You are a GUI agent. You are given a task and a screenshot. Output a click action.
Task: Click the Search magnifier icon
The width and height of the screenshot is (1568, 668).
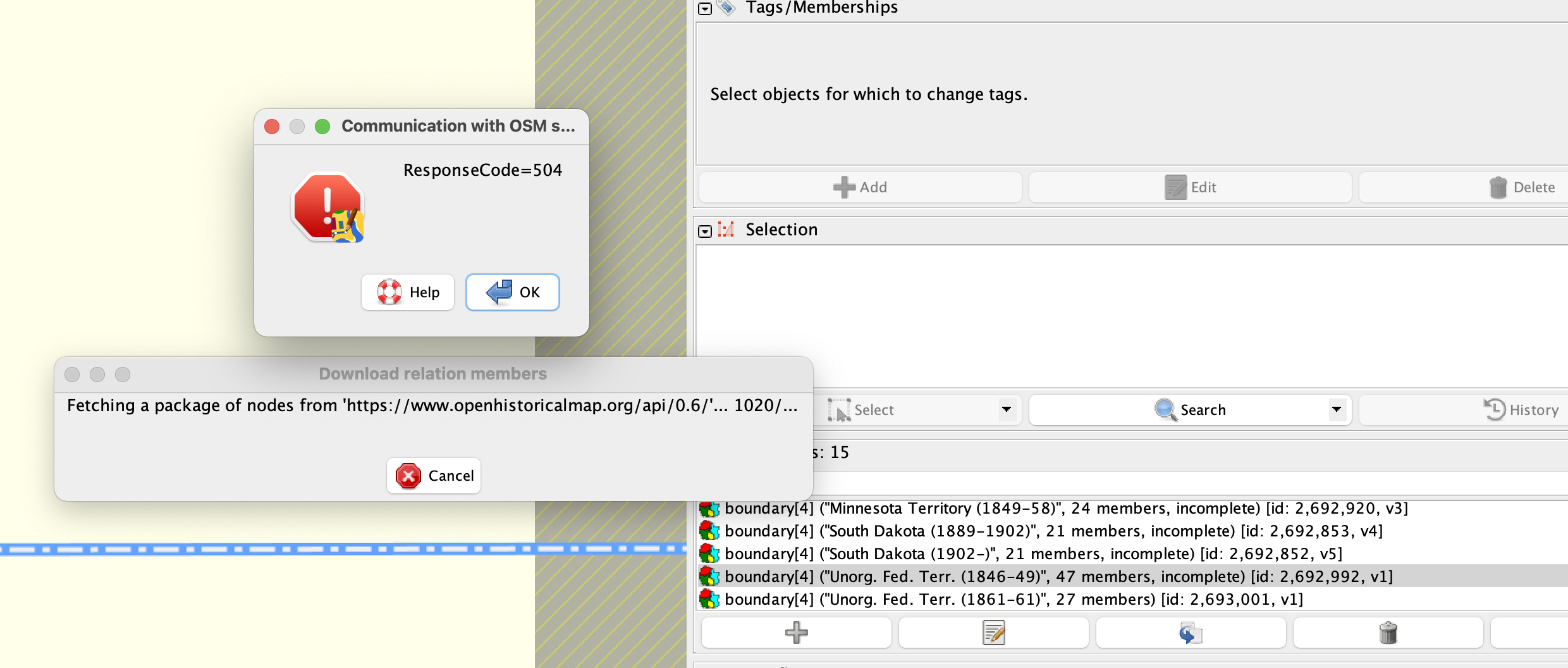[1165, 410]
